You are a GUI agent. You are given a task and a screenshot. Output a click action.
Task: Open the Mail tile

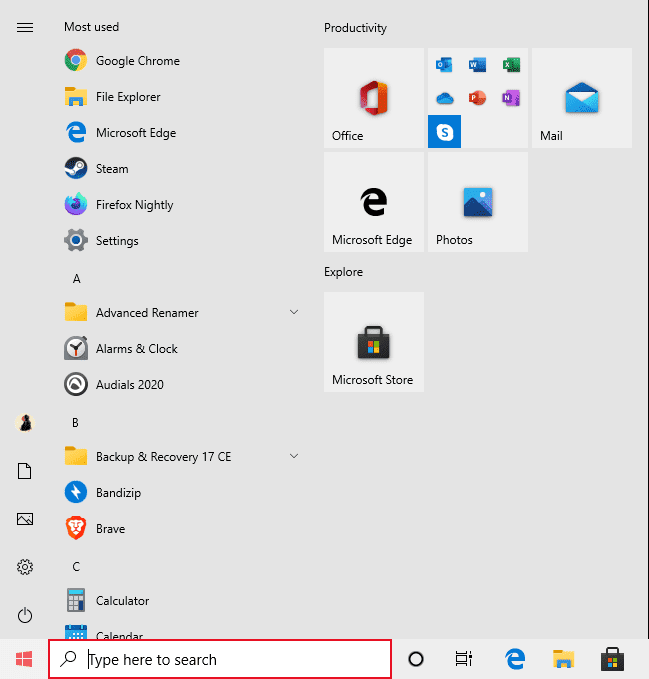pyautogui.click(x=582, y=98)
